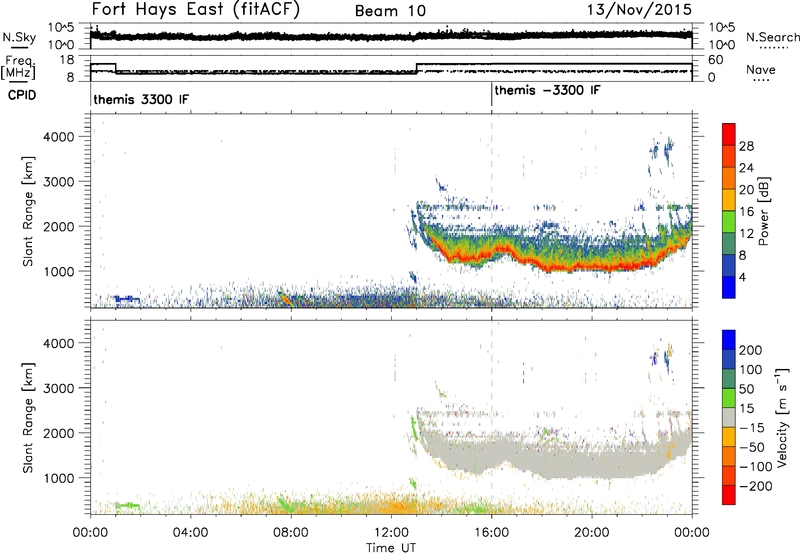The image size is (800, 554).
Task: Click the '-200' label on Velocity colorbar
Action: 756,486
